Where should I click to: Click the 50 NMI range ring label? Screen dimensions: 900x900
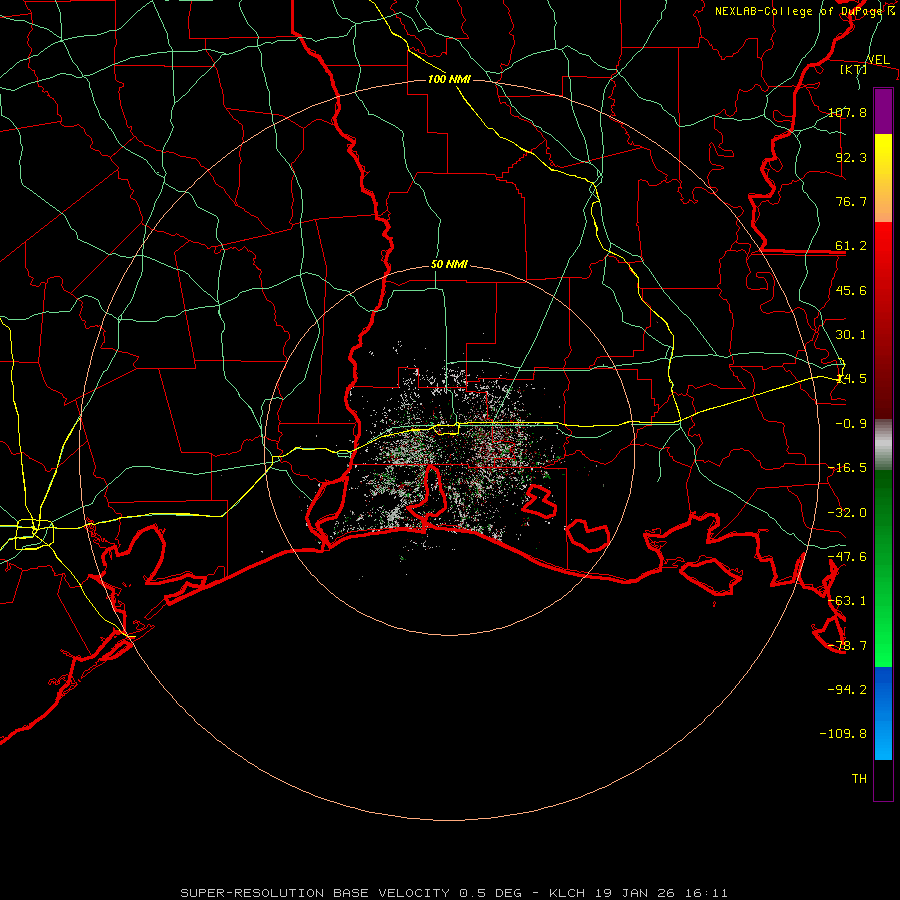[x=449, y=264]
